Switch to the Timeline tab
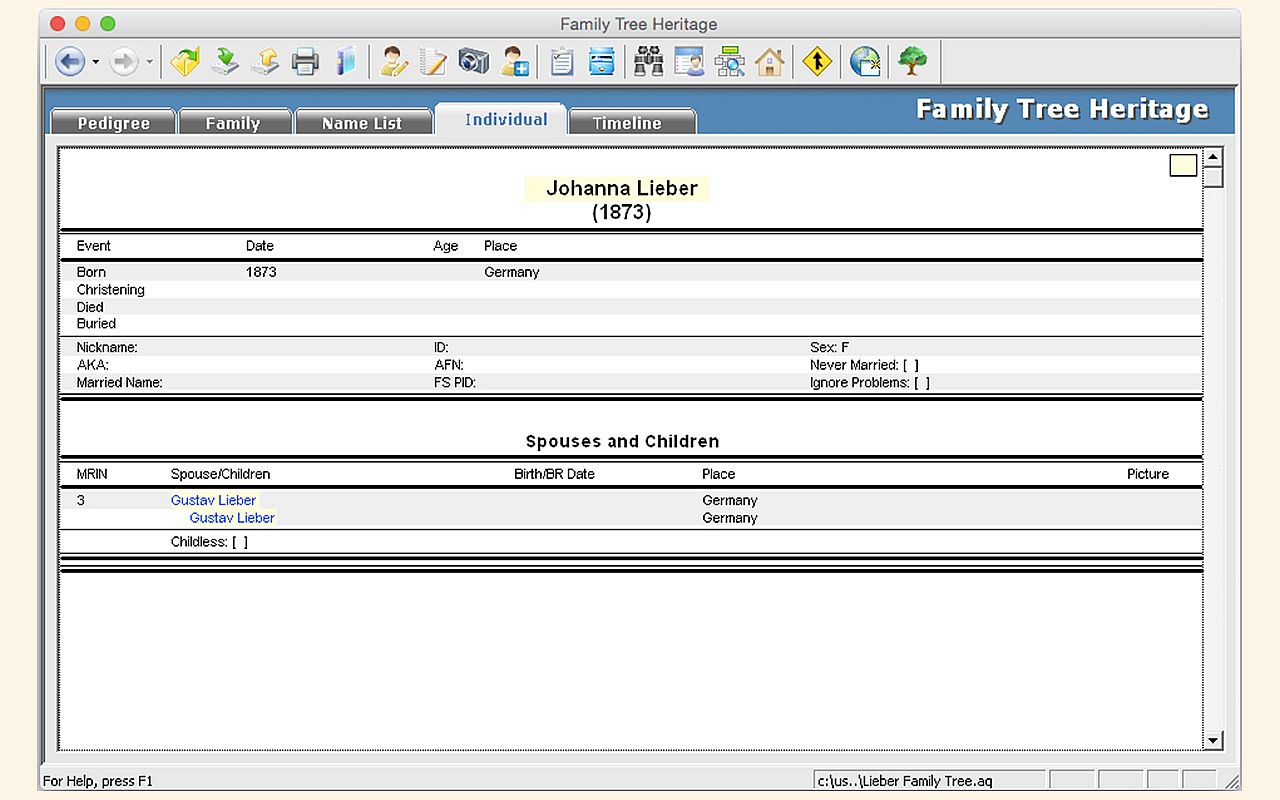This screenshot has height=800, width=1280. click(627, 123)
